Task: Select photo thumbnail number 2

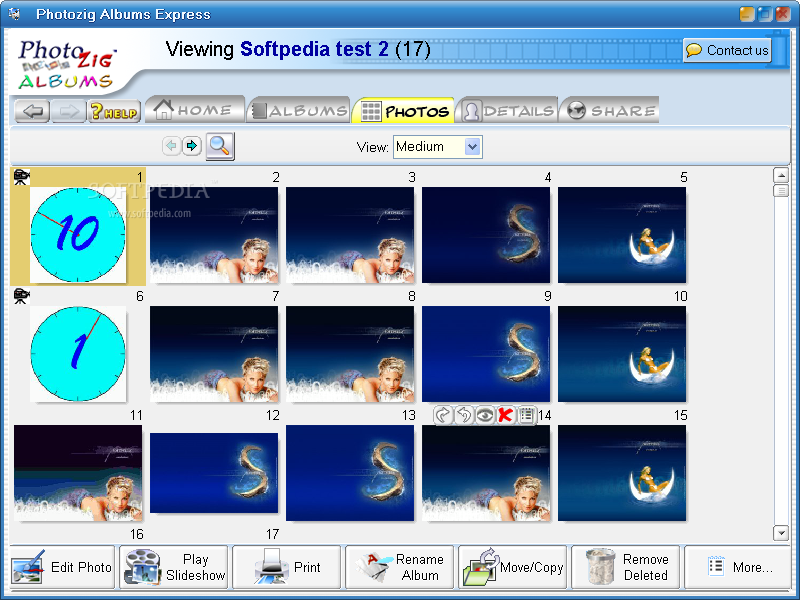Action: coord(214,235)
